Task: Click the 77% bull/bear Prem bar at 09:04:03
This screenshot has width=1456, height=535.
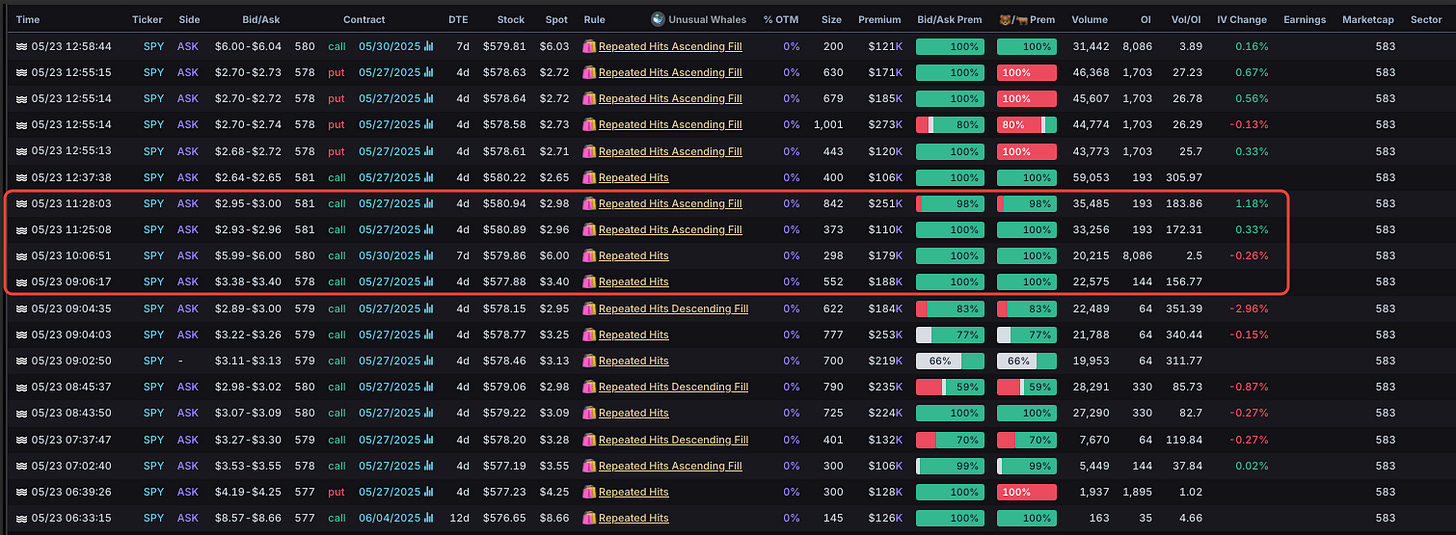Action: (1027, 335)
